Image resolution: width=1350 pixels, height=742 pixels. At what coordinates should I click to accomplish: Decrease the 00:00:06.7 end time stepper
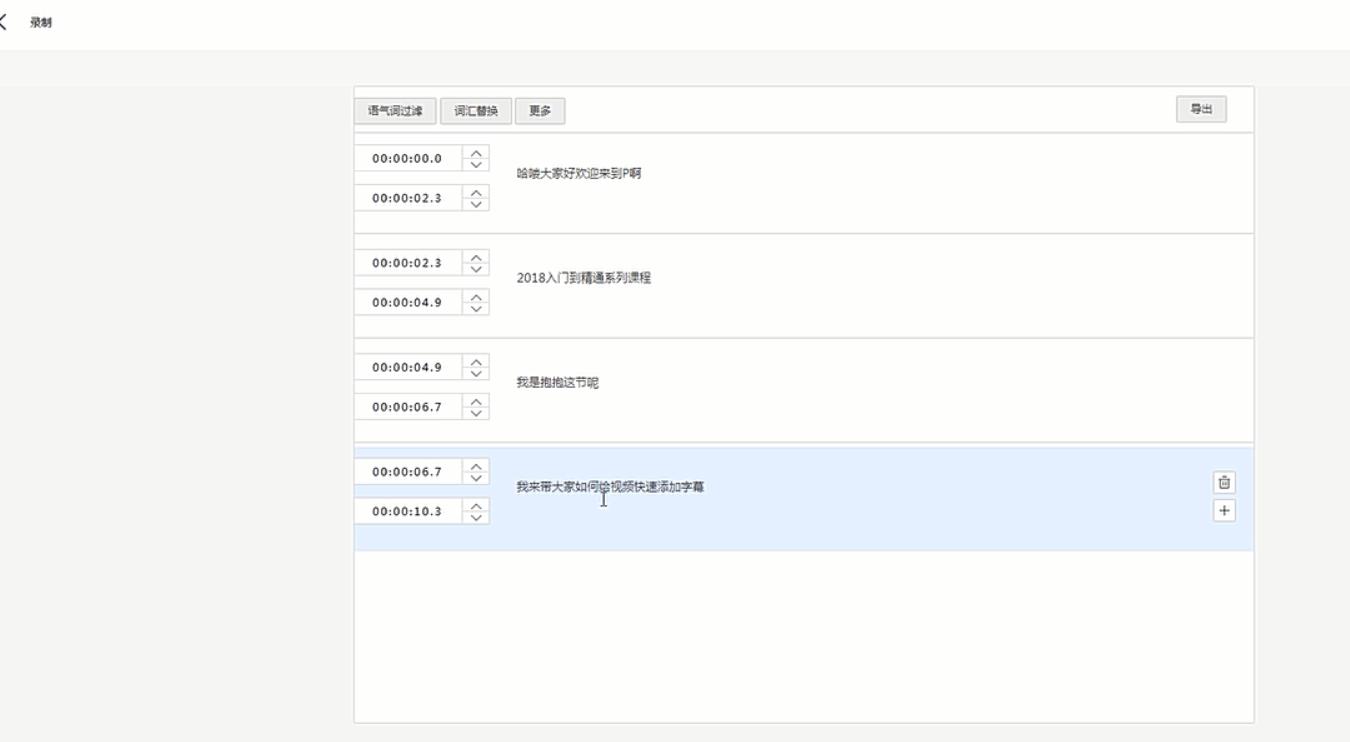477,412
